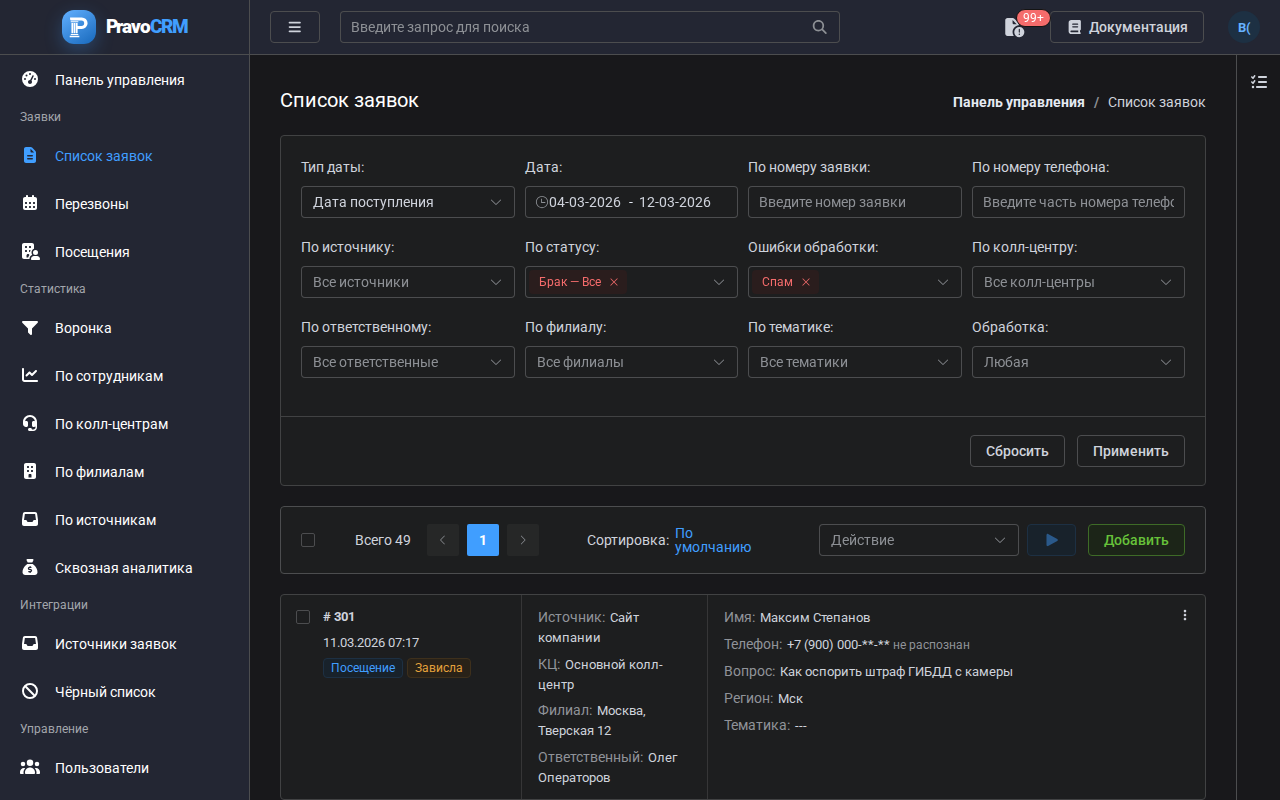Expand the Все источники dropdown
This screenshot has width=1280, height=800.
[408, 282]
